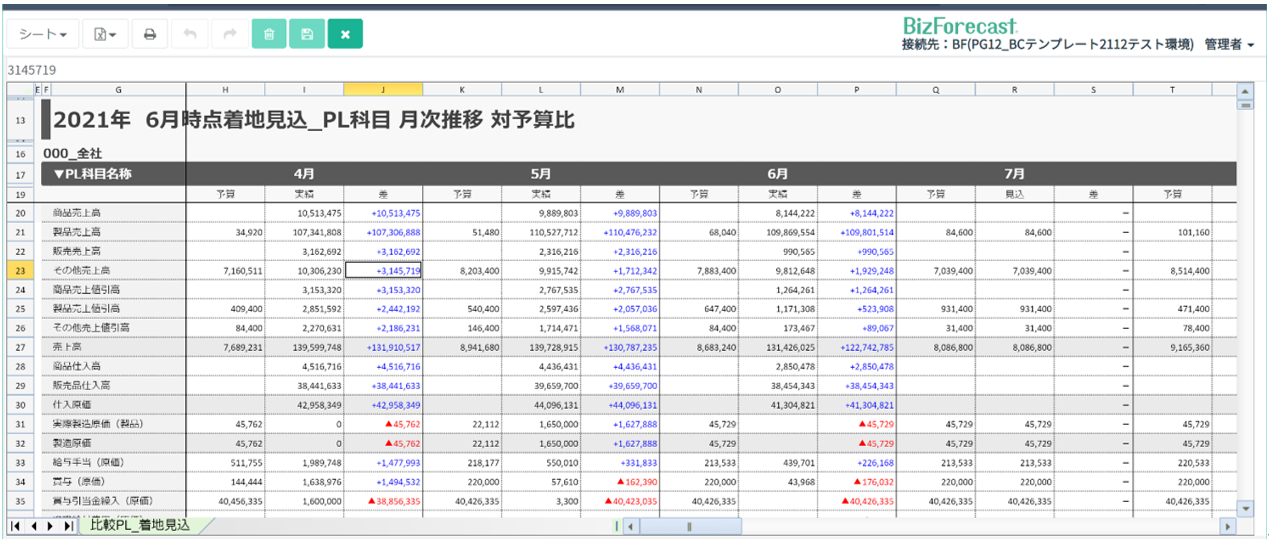Screen dimensions: 1269x539
Task: Select column J header
Action: [x=383, y=90]
